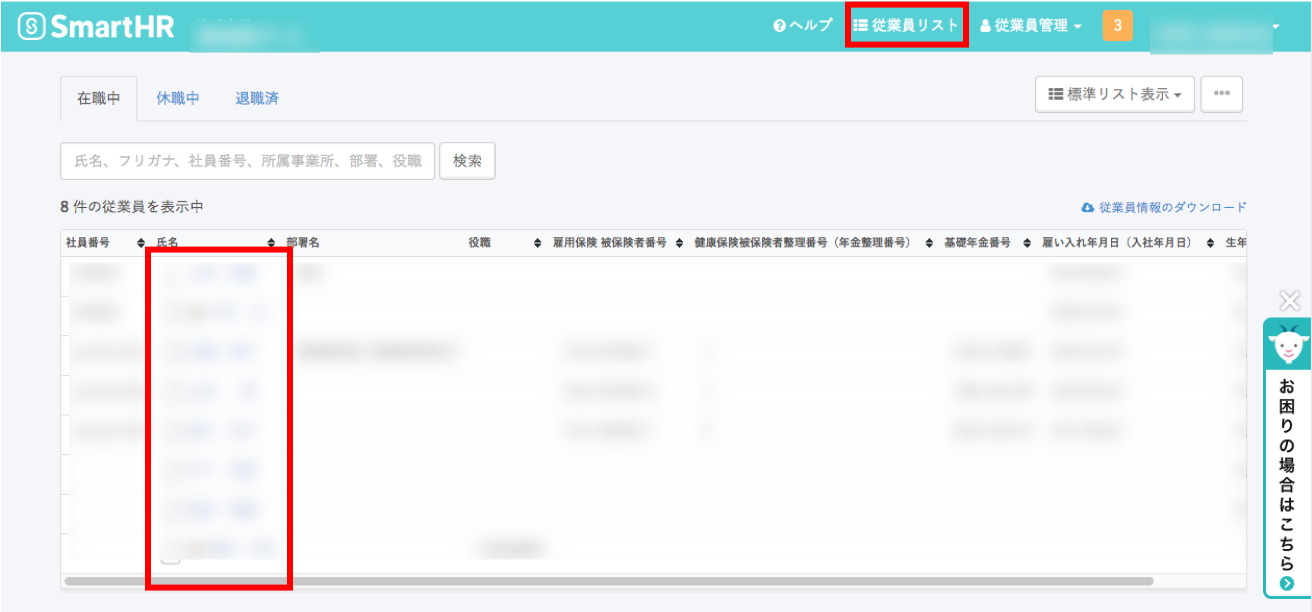Viewport: 1312px width, 612px height.
Task: Sort by the 氏名 column arrows
Action: pos(271,243)
